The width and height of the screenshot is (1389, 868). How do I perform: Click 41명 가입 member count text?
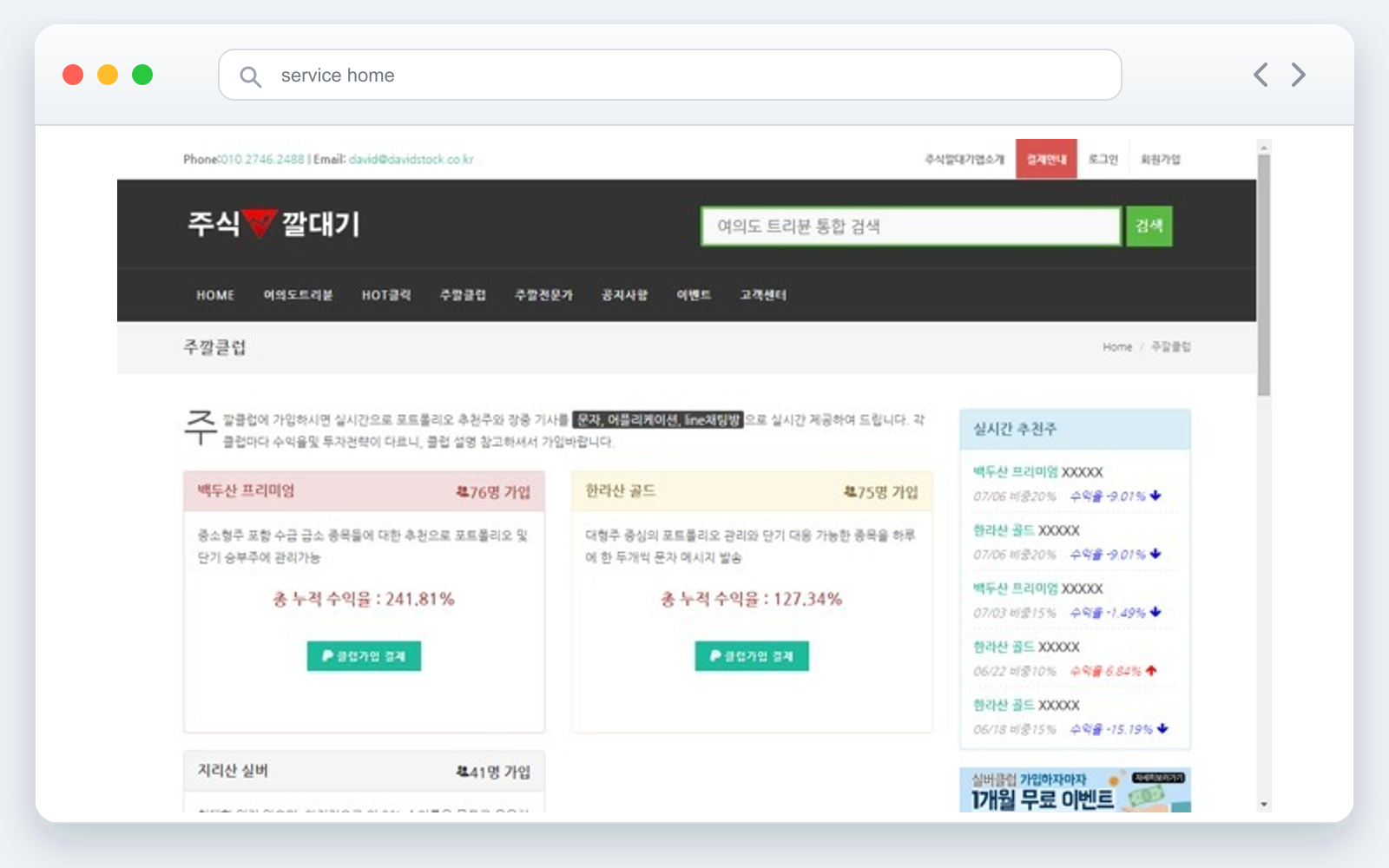(500, 772)
